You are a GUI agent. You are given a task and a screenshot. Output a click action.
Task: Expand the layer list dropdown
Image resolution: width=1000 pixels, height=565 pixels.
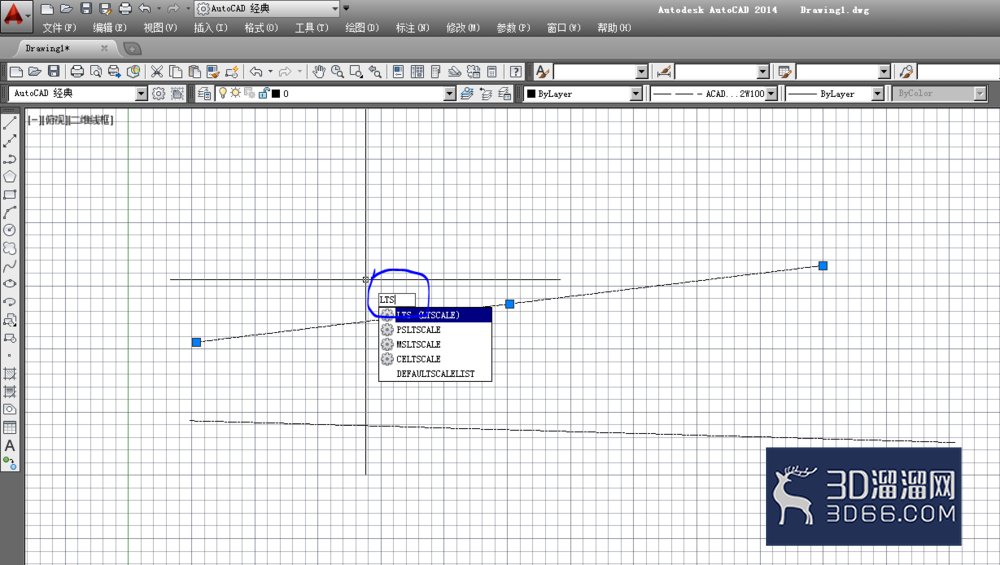(x=450, y=94)
